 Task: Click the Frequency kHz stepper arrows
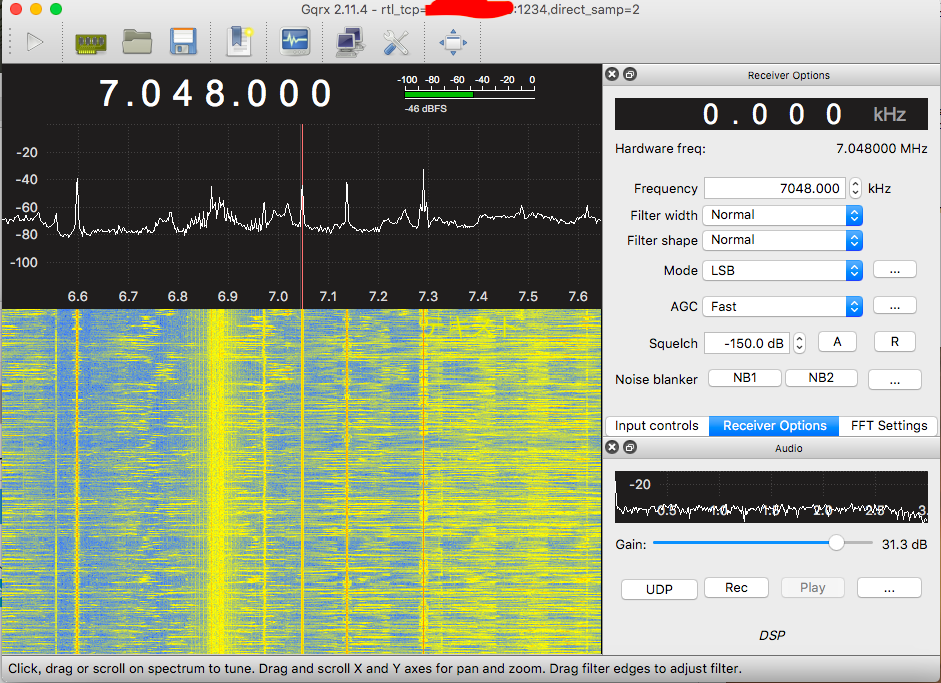click(856, 188)
